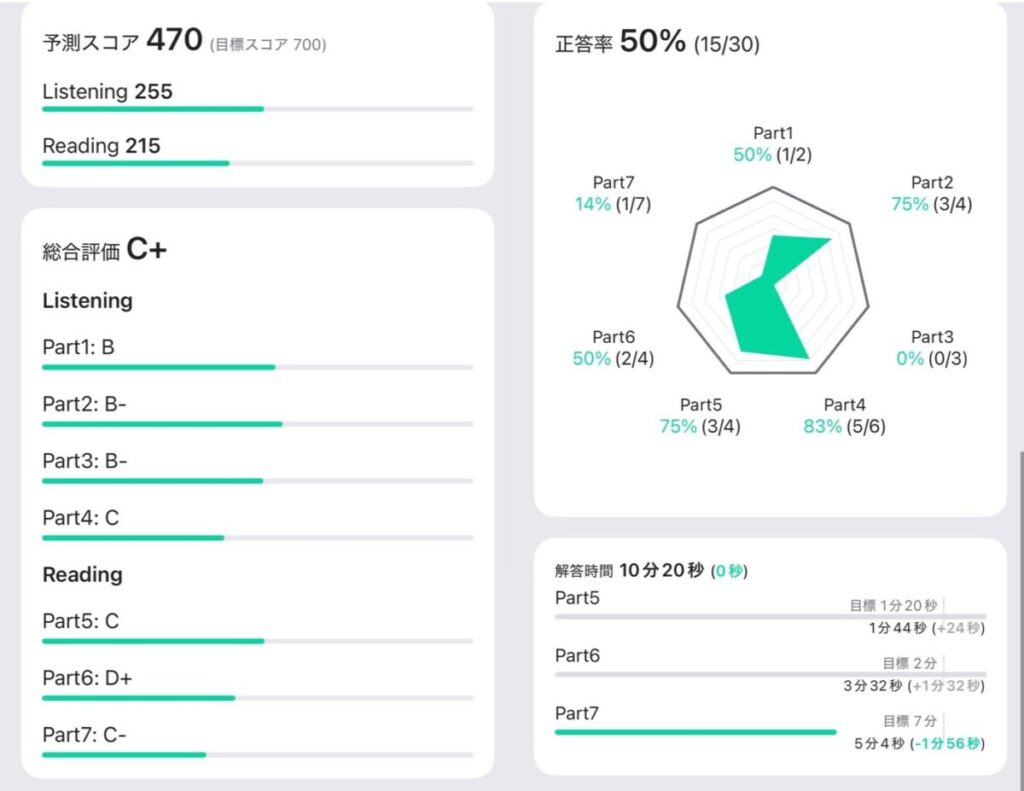Click the Part1 50% radar label
Viewport: 1024px width, 791px height.
tap(772, 144)
